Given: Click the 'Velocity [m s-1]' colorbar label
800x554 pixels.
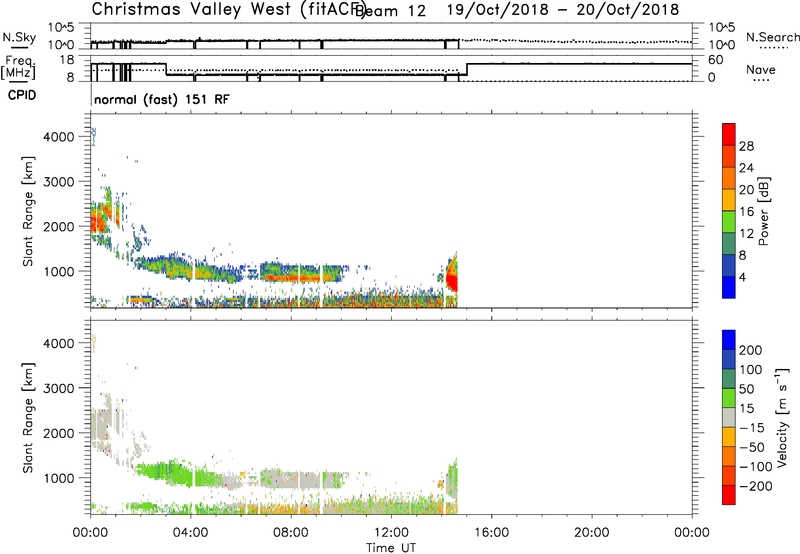Looking at the screenshot, I should tap(782, 417).
